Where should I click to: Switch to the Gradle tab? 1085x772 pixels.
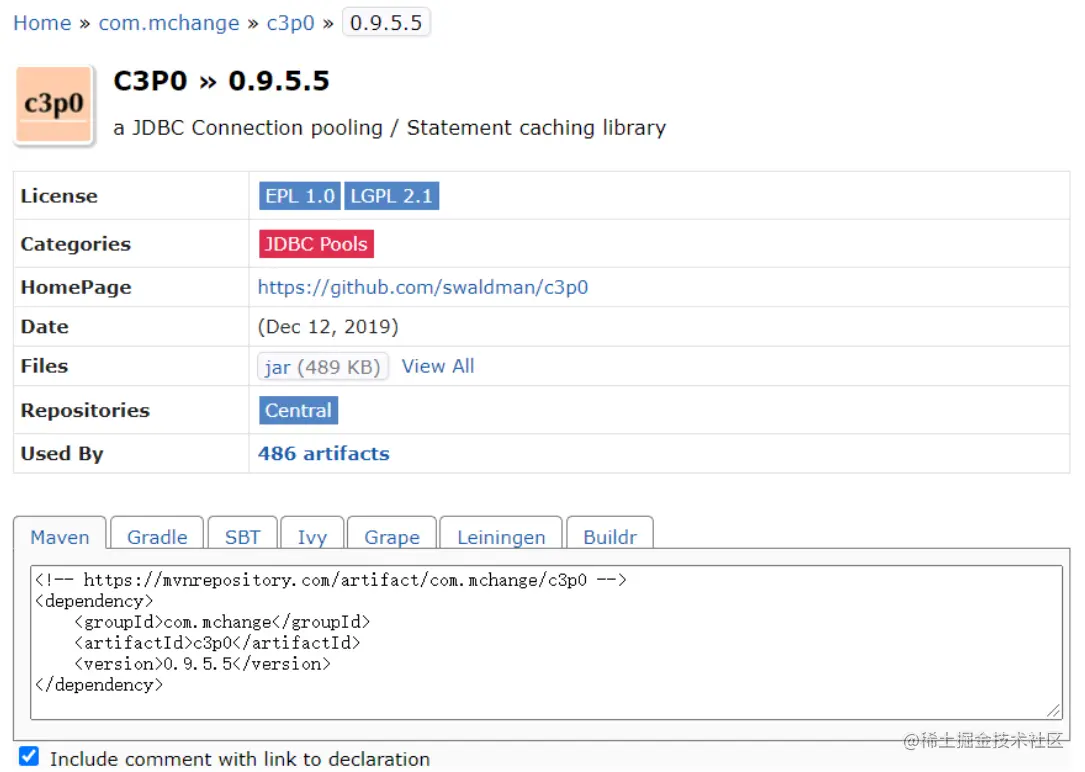coord(157,537)
